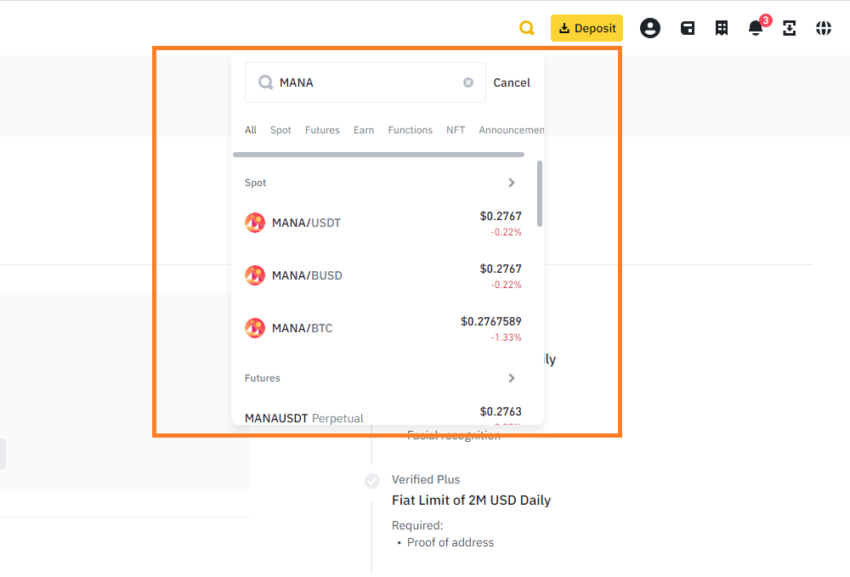Open the notifications bell icon
Viewport: 850px width, 577px height.
pos(756,27)
